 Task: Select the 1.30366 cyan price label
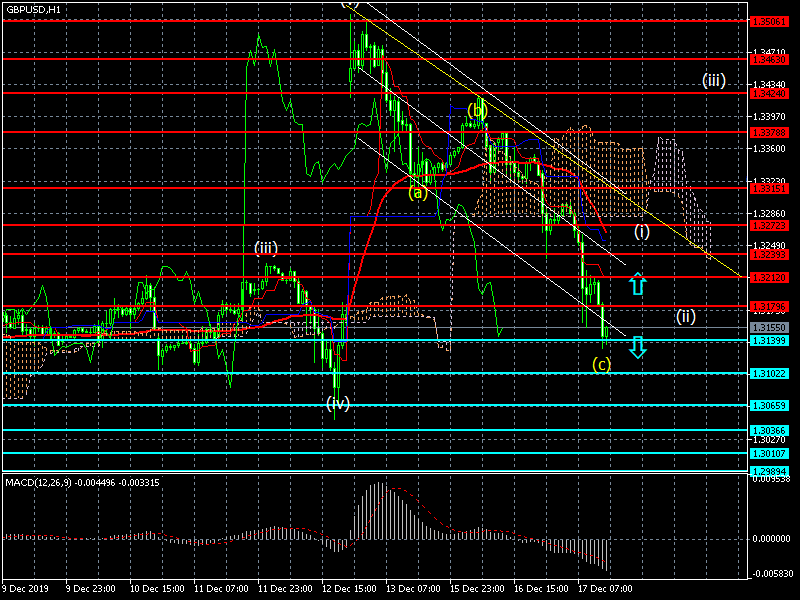769,431
